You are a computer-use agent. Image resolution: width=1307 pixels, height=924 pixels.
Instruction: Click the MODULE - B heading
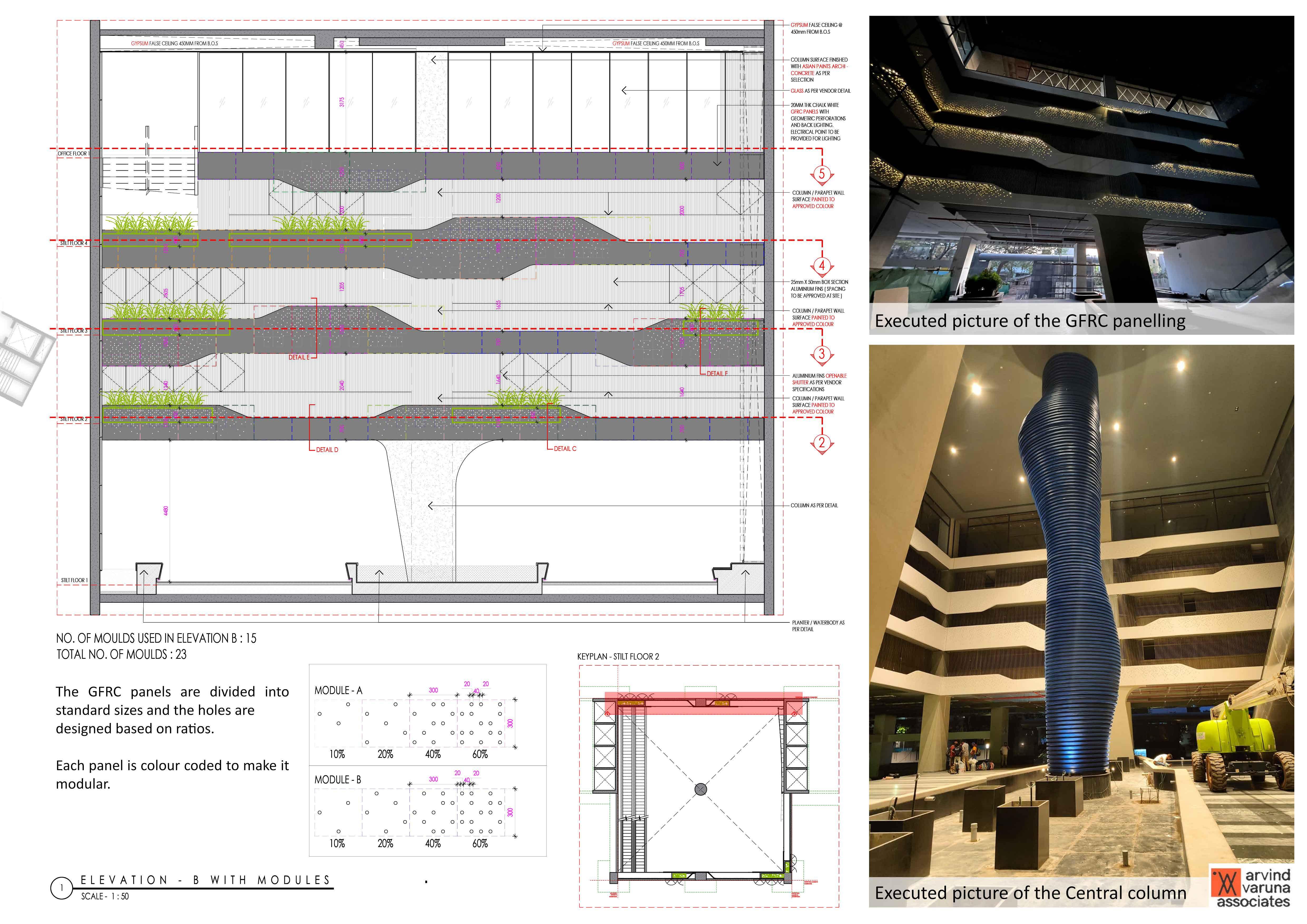click(338, 779)
